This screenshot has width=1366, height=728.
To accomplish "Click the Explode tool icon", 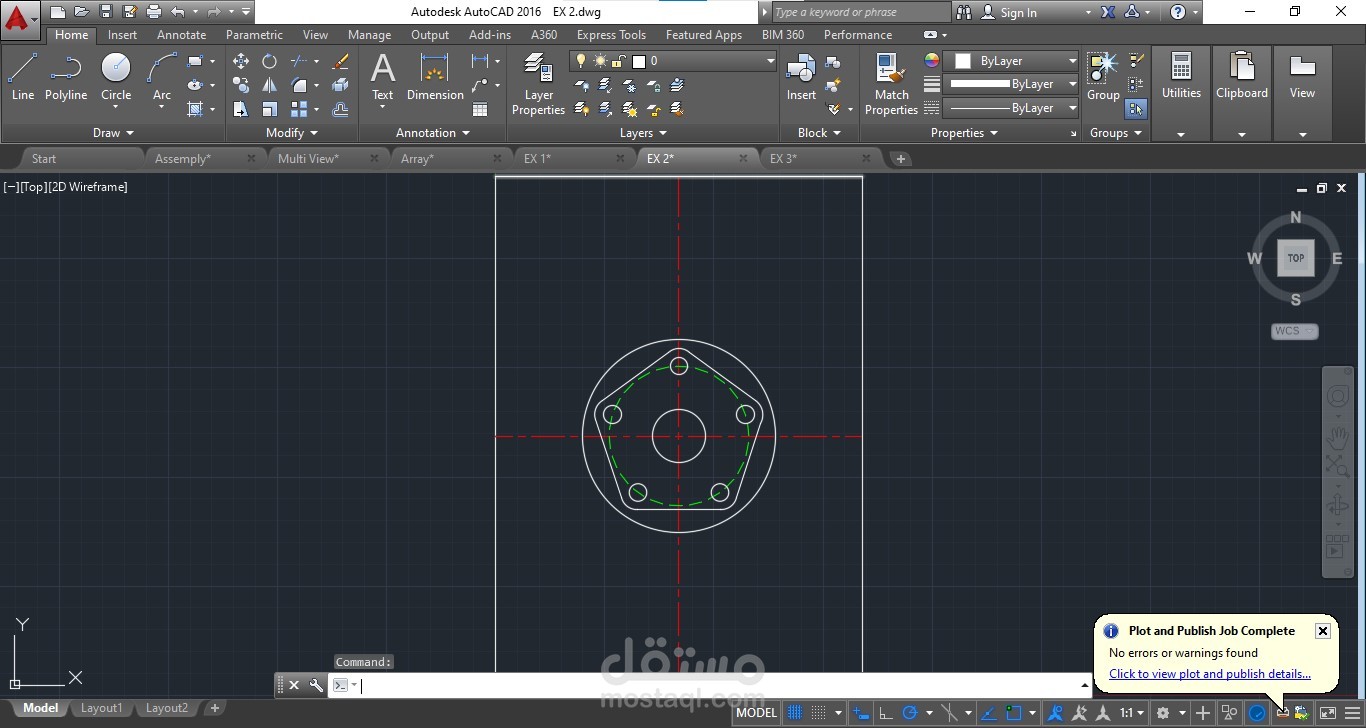I will point(340,85).
